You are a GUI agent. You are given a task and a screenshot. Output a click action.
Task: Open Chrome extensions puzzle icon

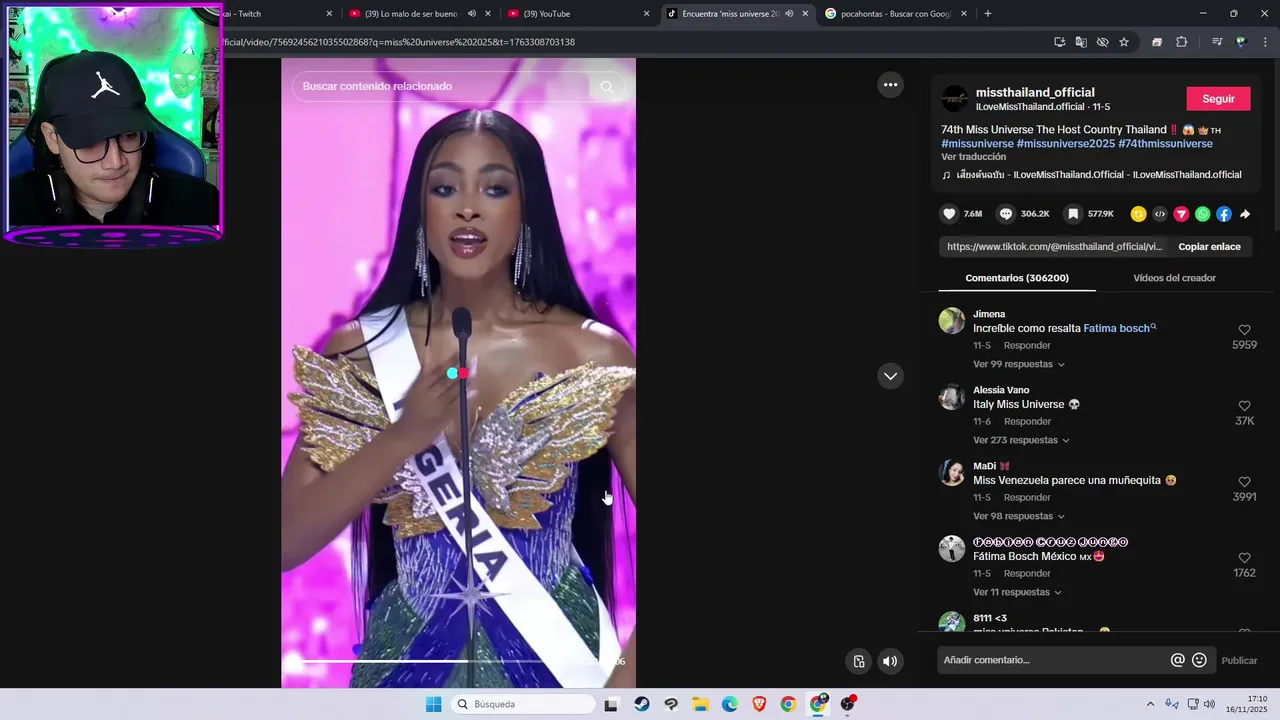tap(1181, 42)
